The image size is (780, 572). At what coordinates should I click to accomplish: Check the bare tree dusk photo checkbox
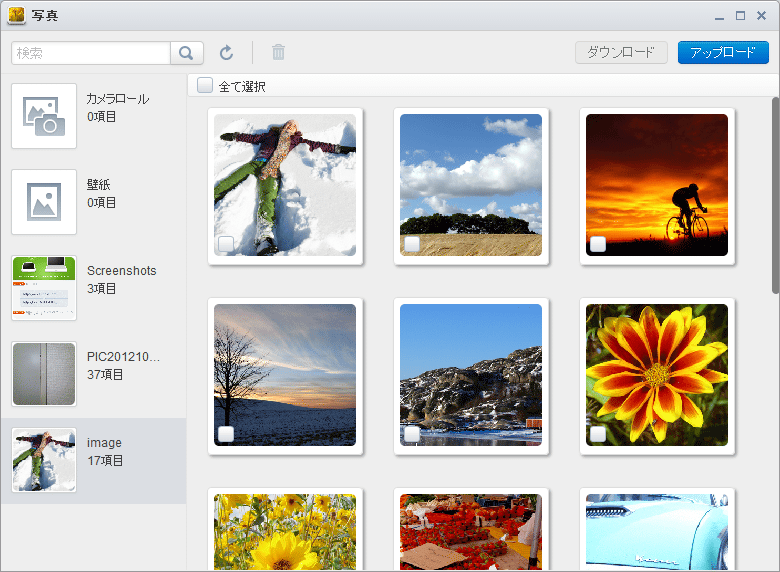226,434
